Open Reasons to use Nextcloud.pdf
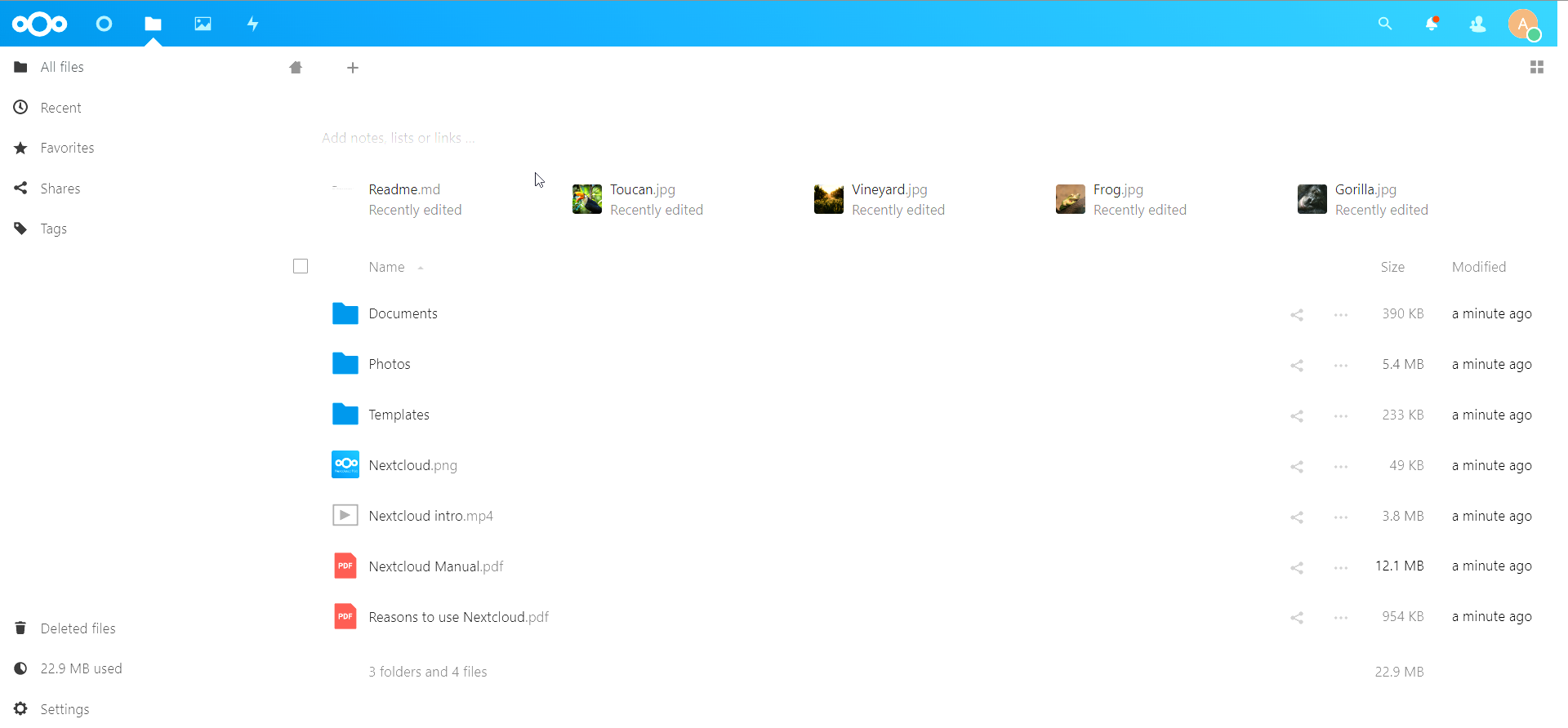 458,617
